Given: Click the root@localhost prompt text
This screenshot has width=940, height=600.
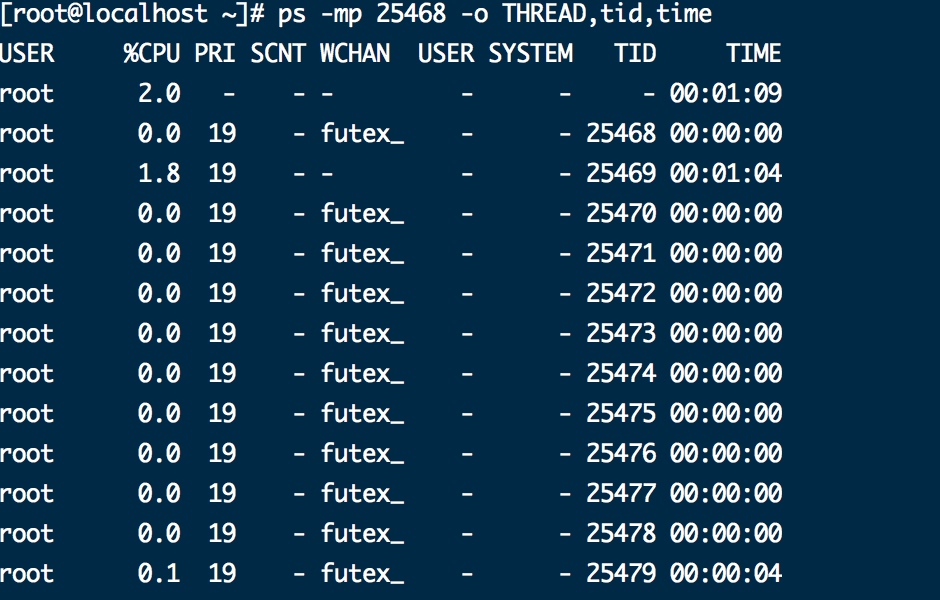Looking at the screenshot, I should 110,13.
